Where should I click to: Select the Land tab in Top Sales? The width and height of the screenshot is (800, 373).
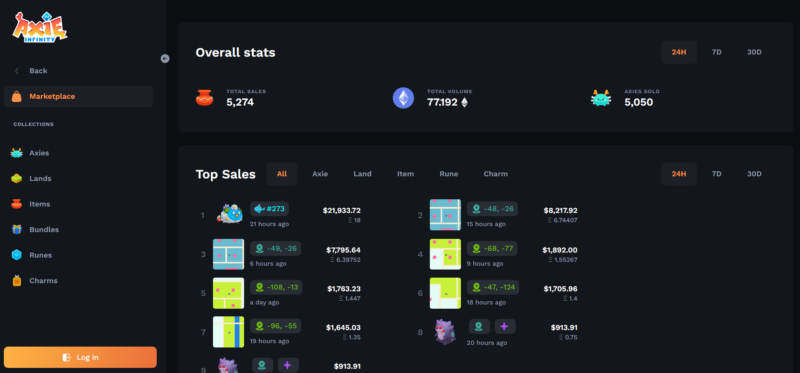pos(362,174)
